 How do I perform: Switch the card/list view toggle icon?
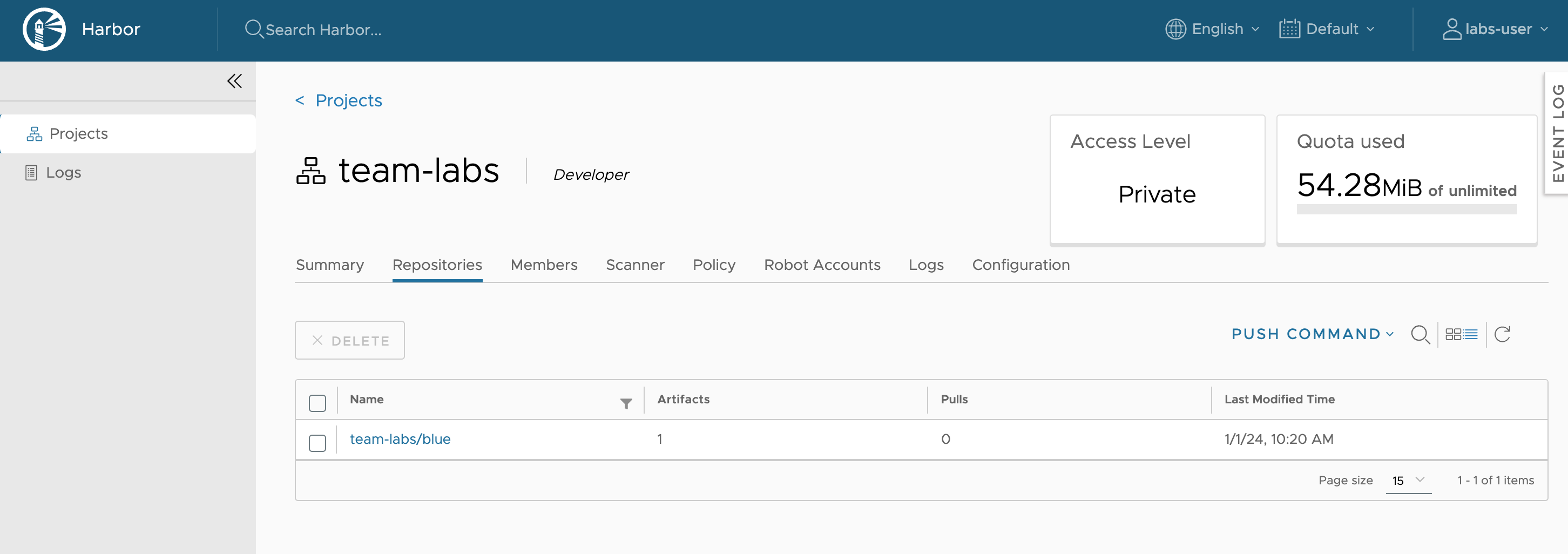1461,334
